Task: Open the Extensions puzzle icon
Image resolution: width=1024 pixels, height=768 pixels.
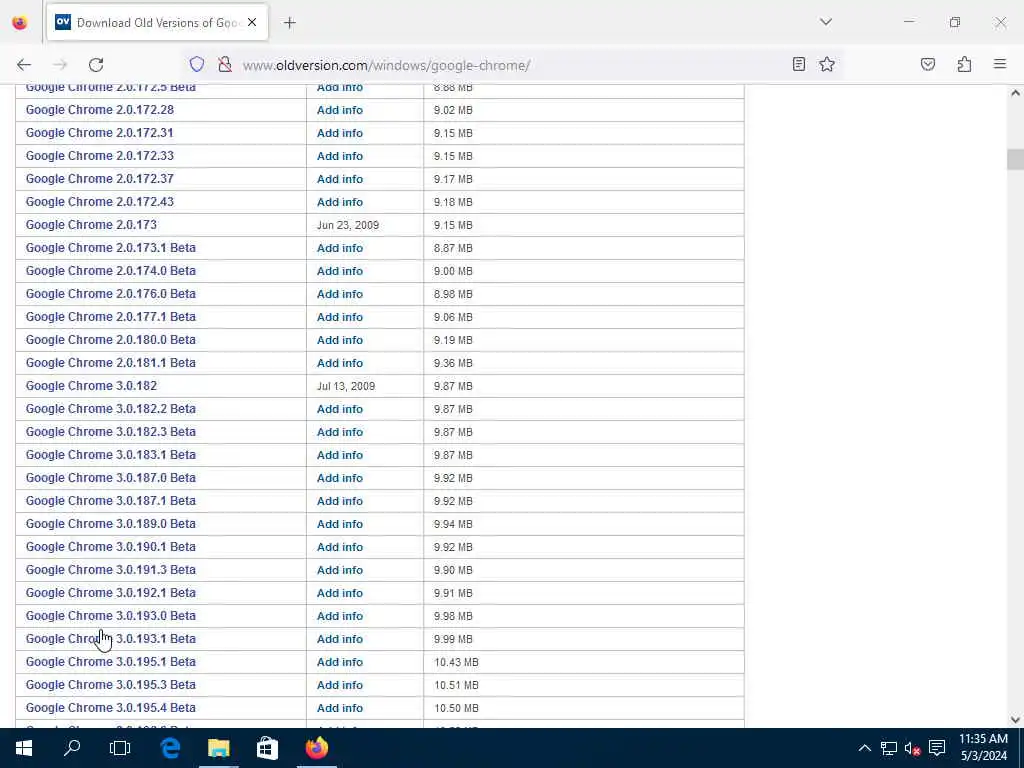Action: tap(964, 64)
